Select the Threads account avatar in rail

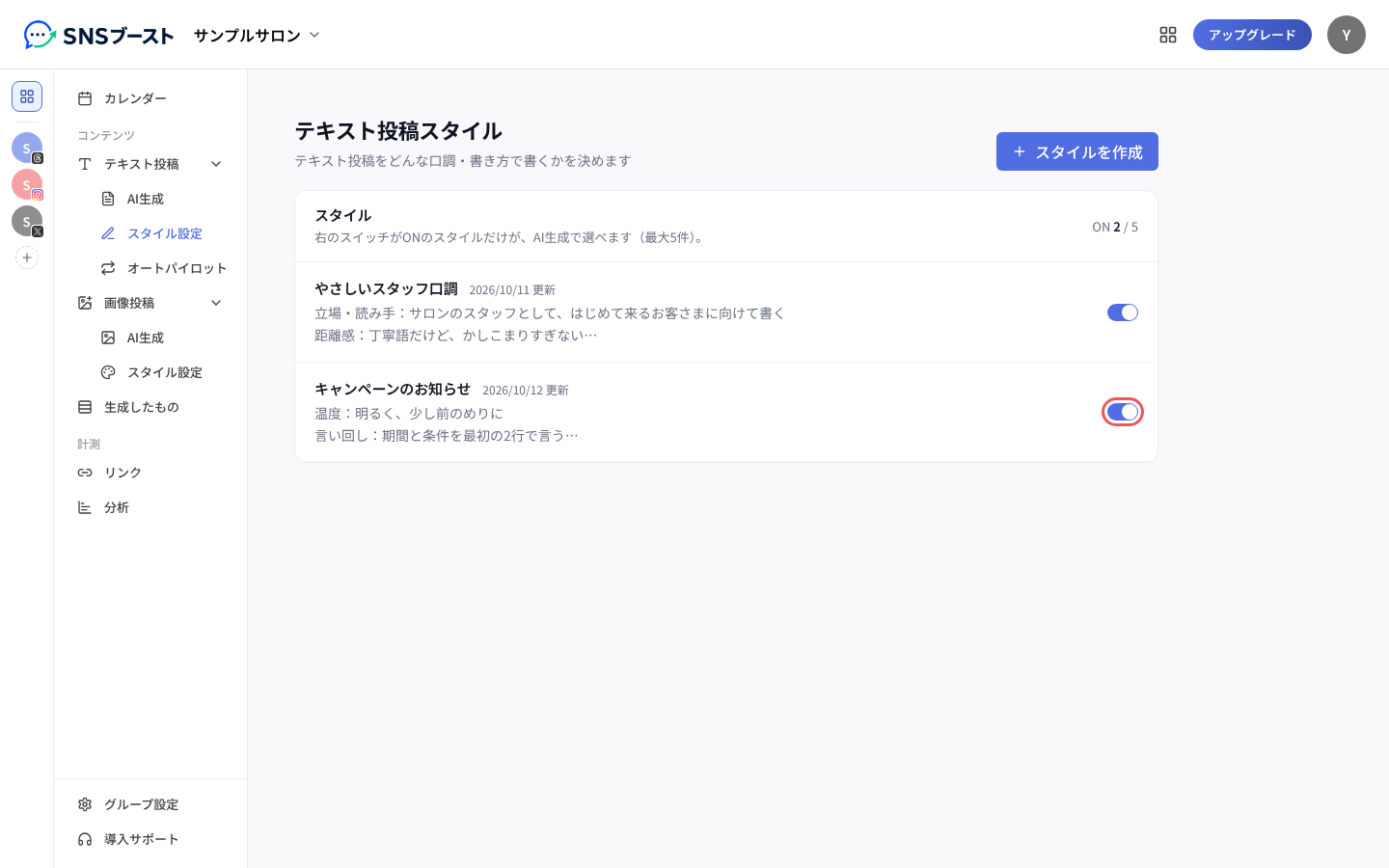[27, 148]
